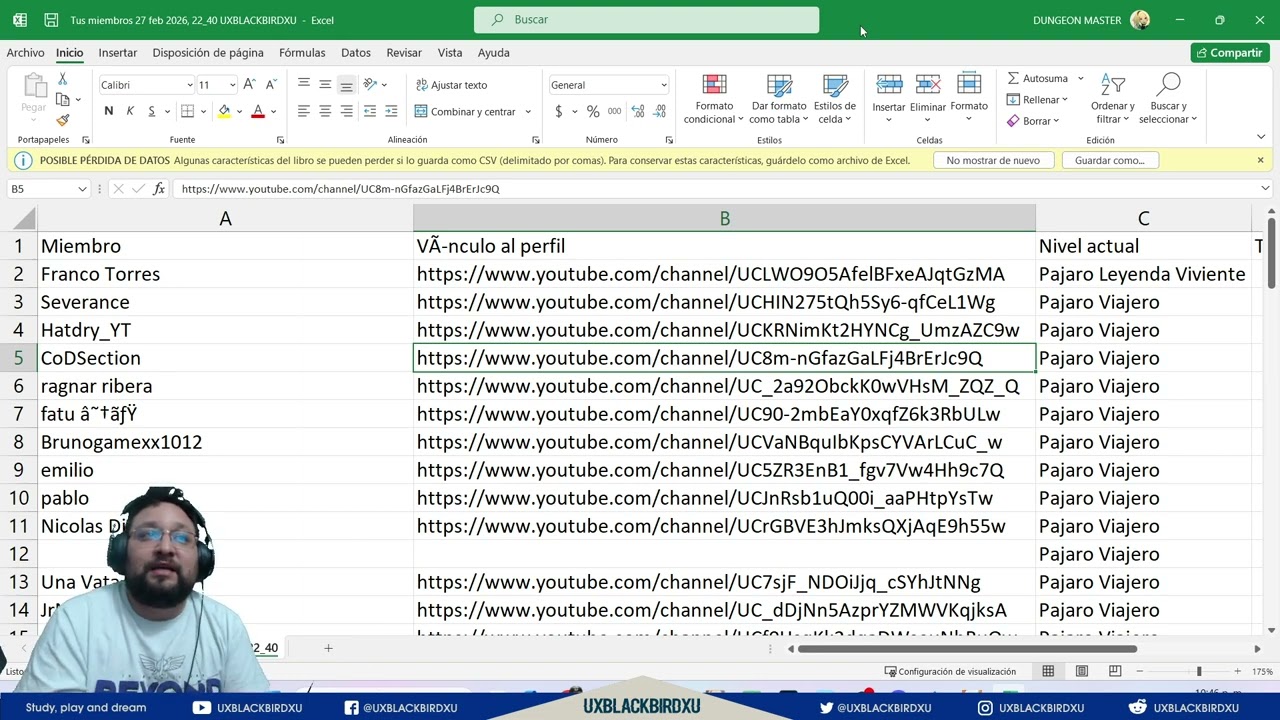Toggle italic (K) formatting

point(130,111)
